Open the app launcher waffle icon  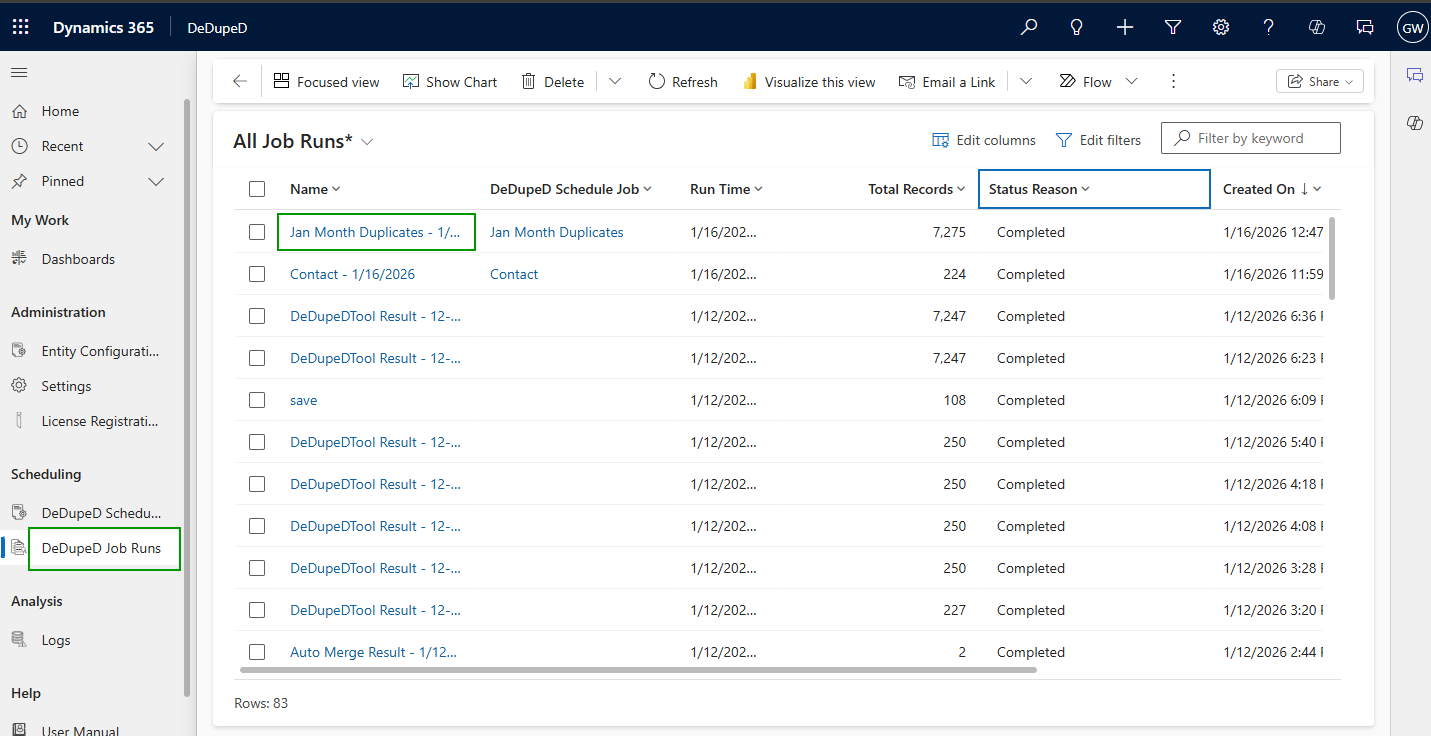20,28
